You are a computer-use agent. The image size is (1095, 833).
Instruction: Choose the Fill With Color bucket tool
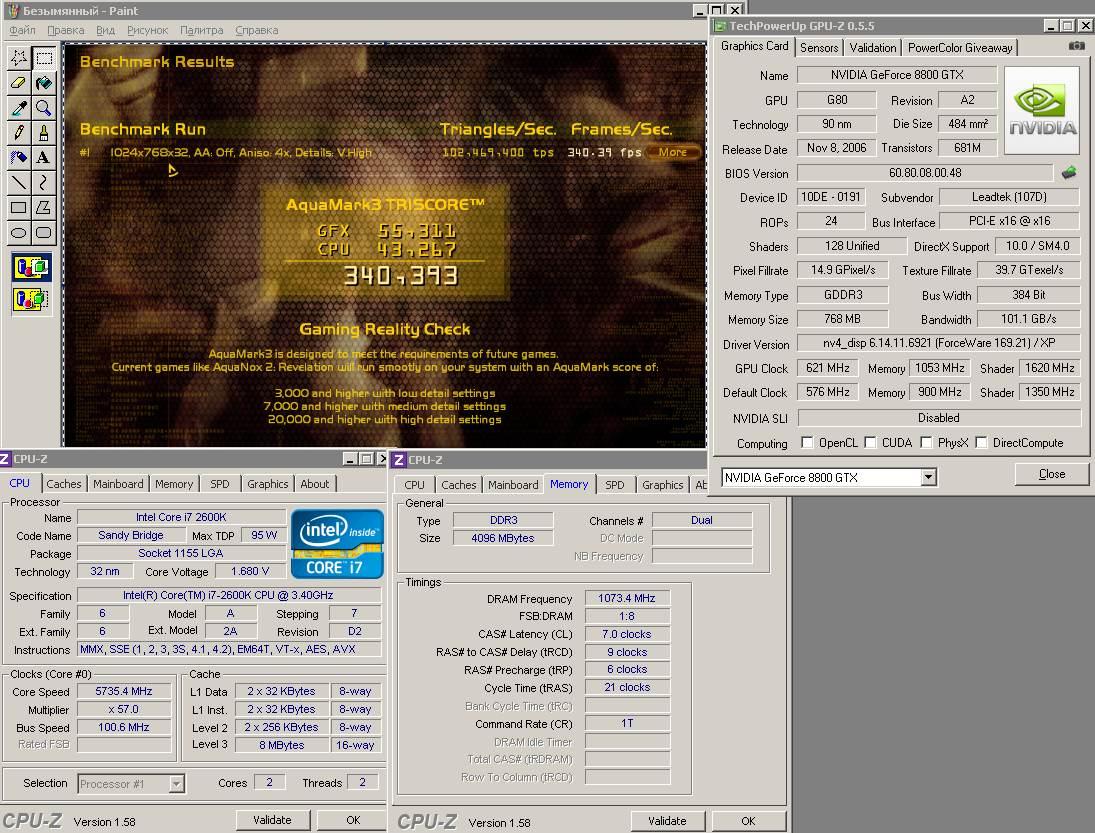44,83
